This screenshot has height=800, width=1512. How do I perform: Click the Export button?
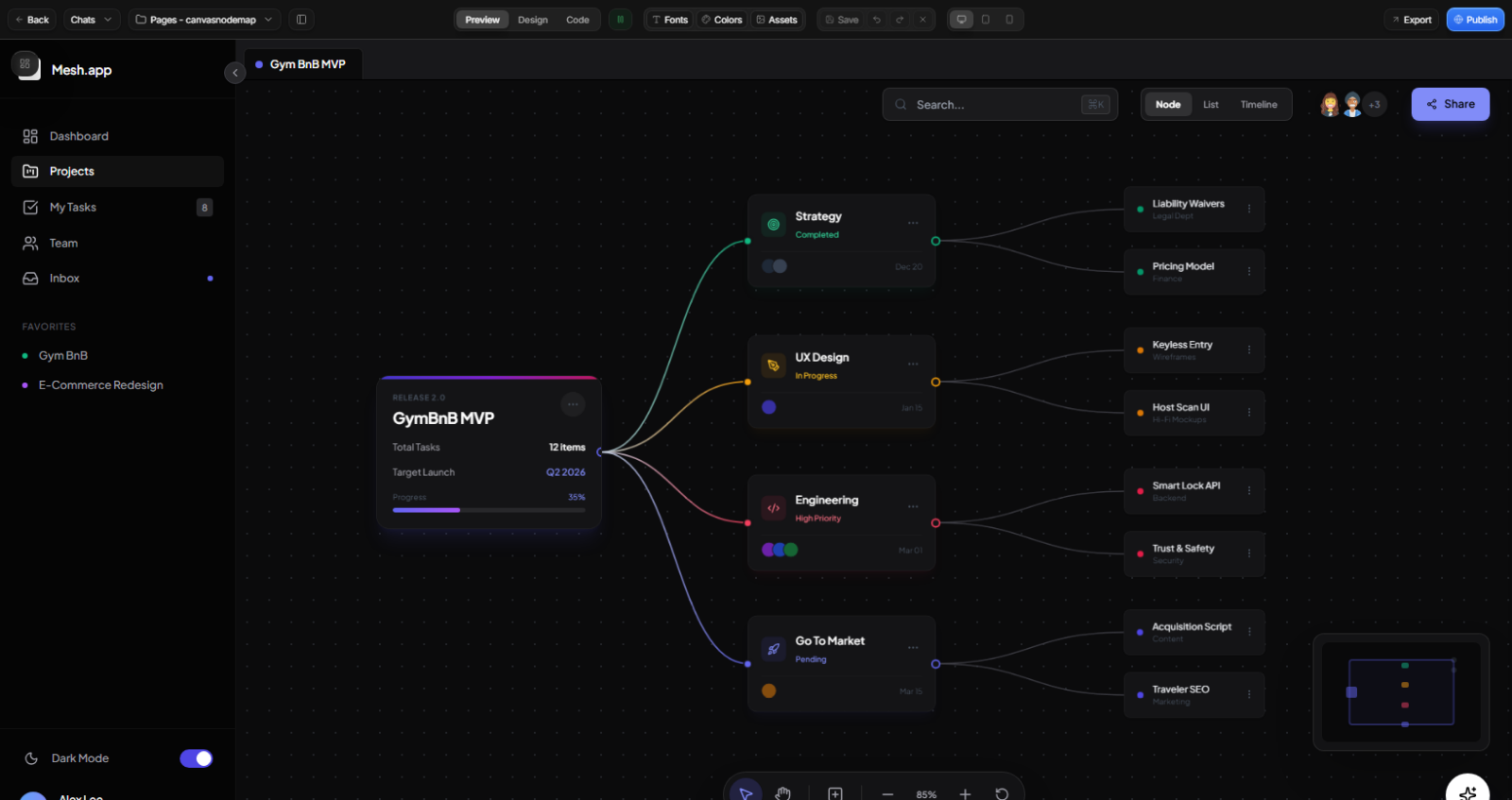coord(1411,19)
